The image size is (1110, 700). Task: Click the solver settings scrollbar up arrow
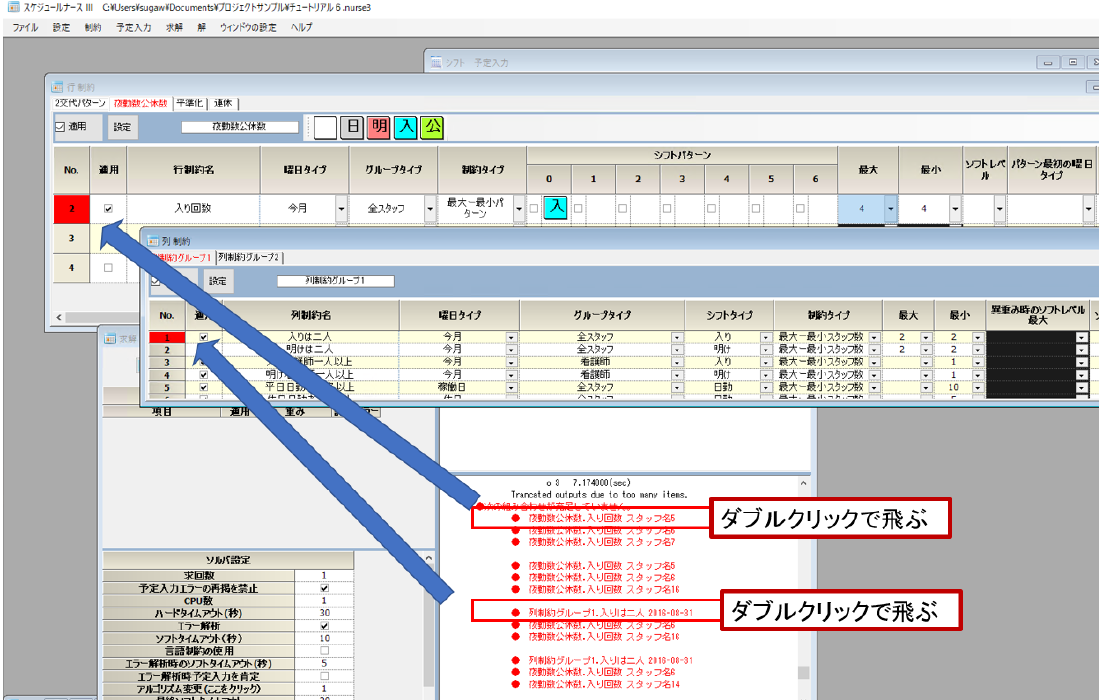(429, 558)
